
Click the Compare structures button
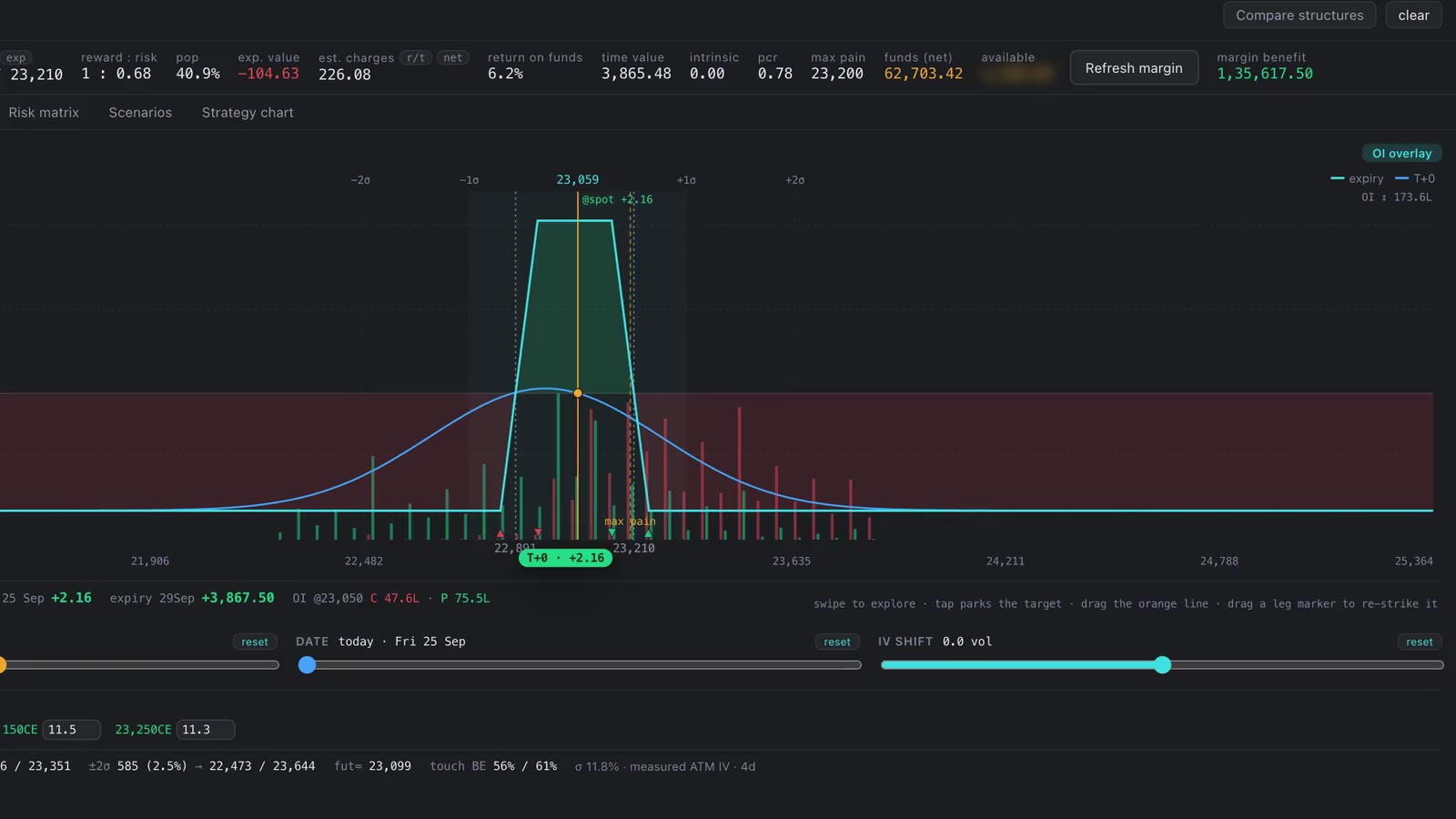coord(1299,15)
